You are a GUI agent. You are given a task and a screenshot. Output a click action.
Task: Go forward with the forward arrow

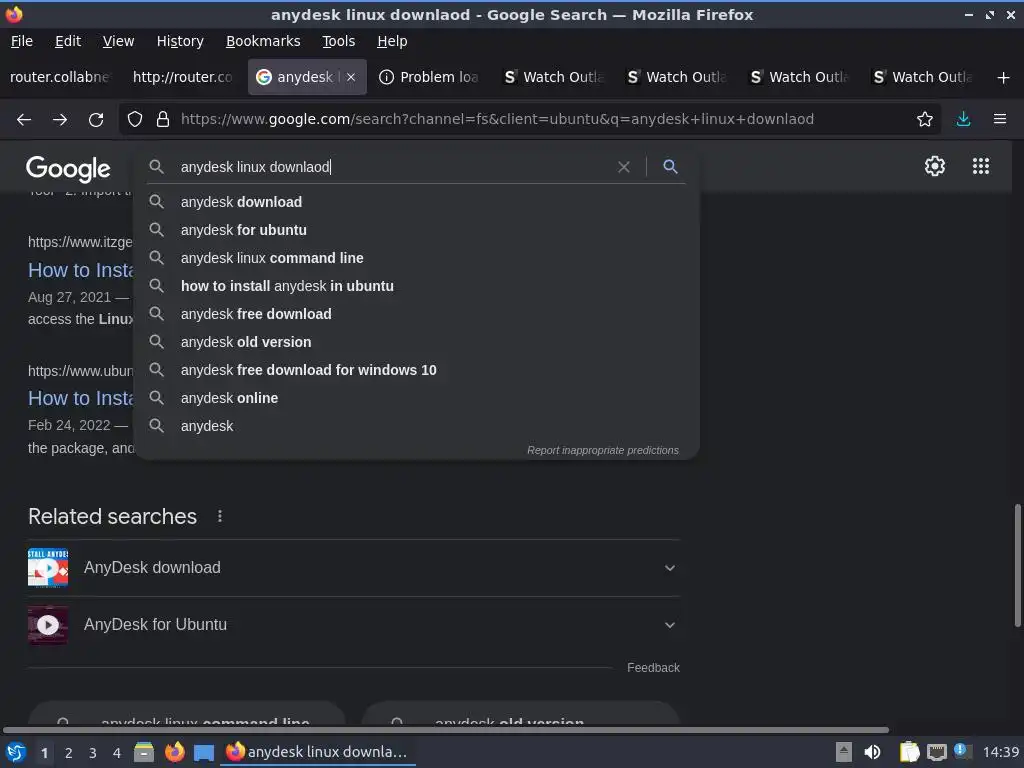tap(60, 120)
